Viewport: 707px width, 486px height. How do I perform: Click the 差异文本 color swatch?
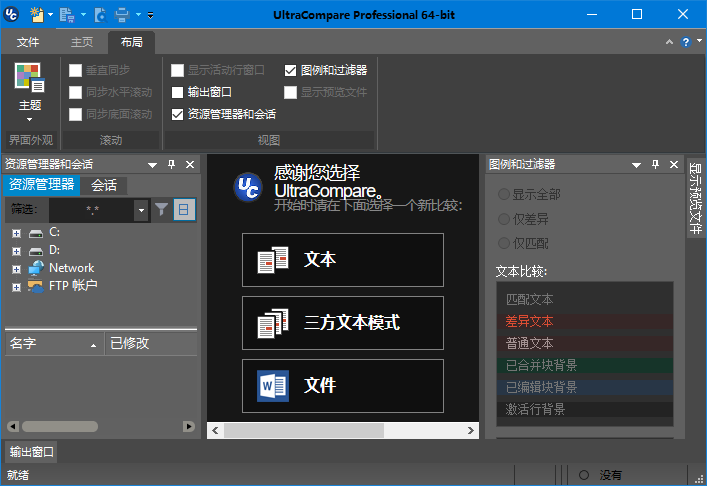click(585, 321)
